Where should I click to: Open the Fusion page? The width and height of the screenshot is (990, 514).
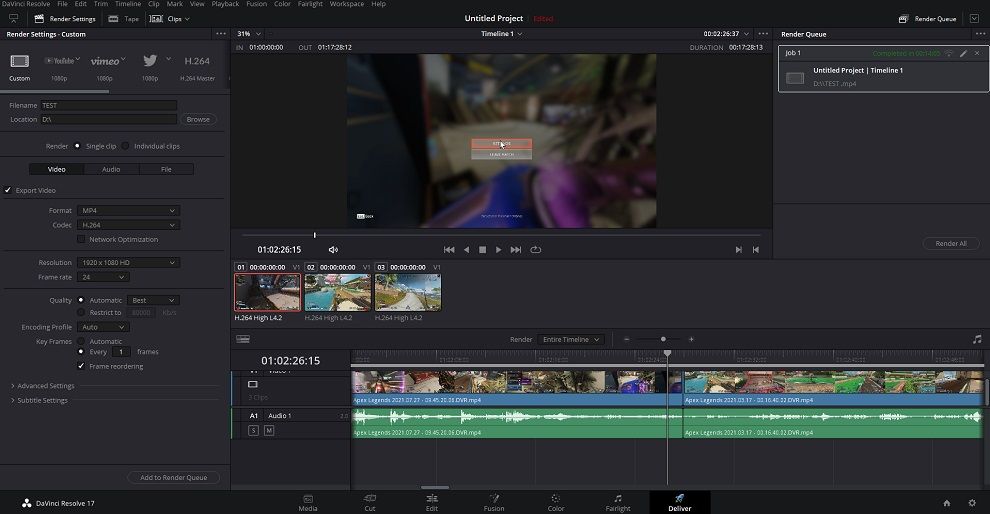(x=494, y=503)
